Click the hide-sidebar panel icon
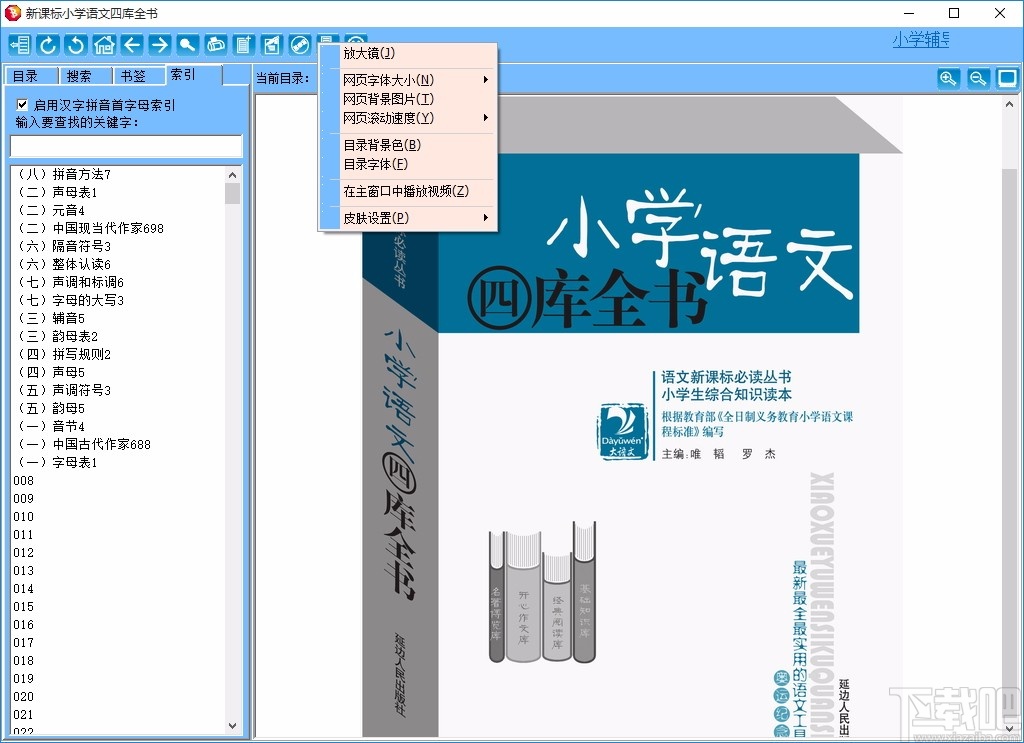Viewport: 1024px width, 743px height. pos(20,44)
